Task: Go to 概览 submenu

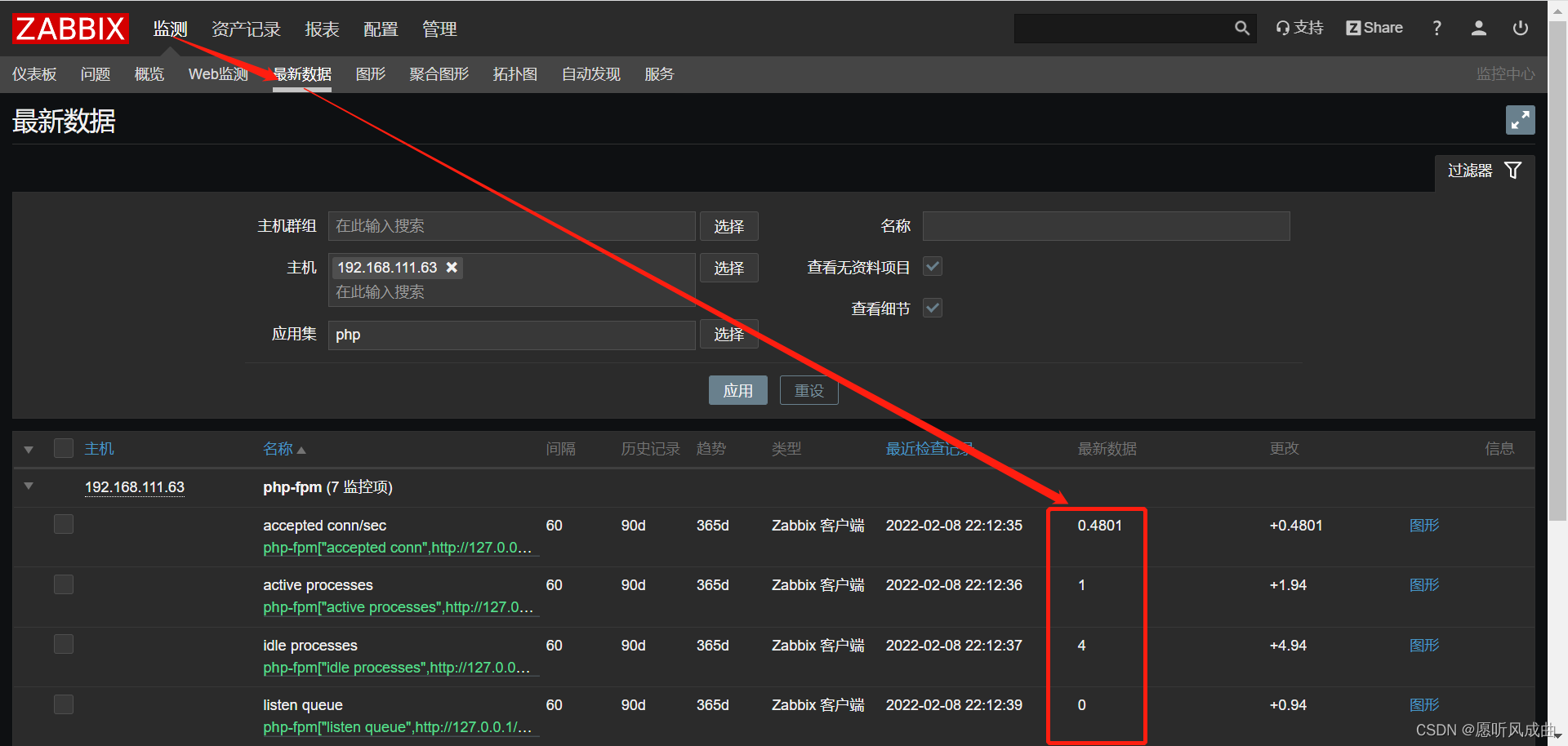Action: click(x=149, y=74)
